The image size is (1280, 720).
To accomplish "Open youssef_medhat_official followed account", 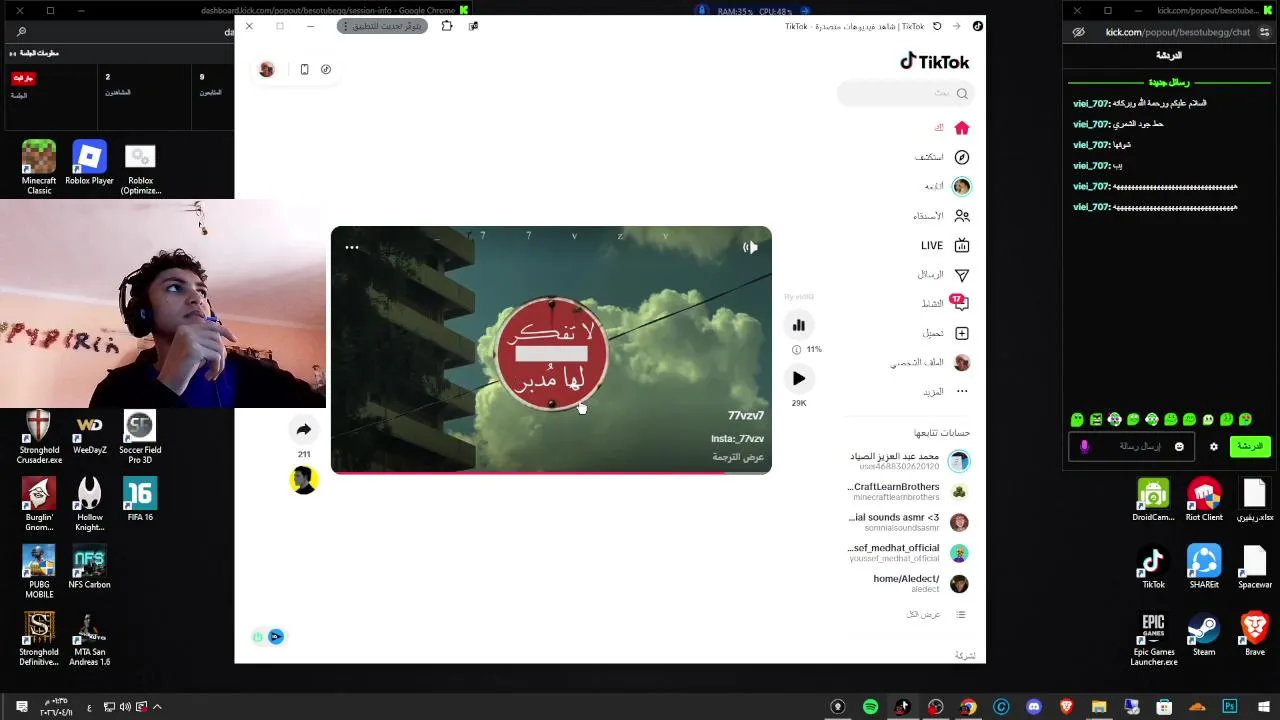I will click(908, 553).
